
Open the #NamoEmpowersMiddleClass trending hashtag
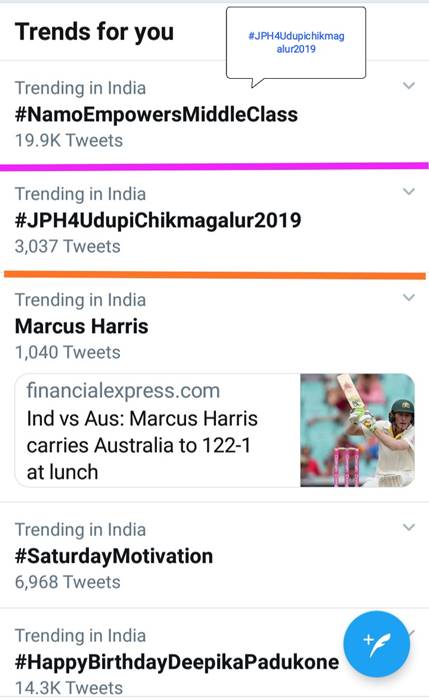click(x=156, y=115)
